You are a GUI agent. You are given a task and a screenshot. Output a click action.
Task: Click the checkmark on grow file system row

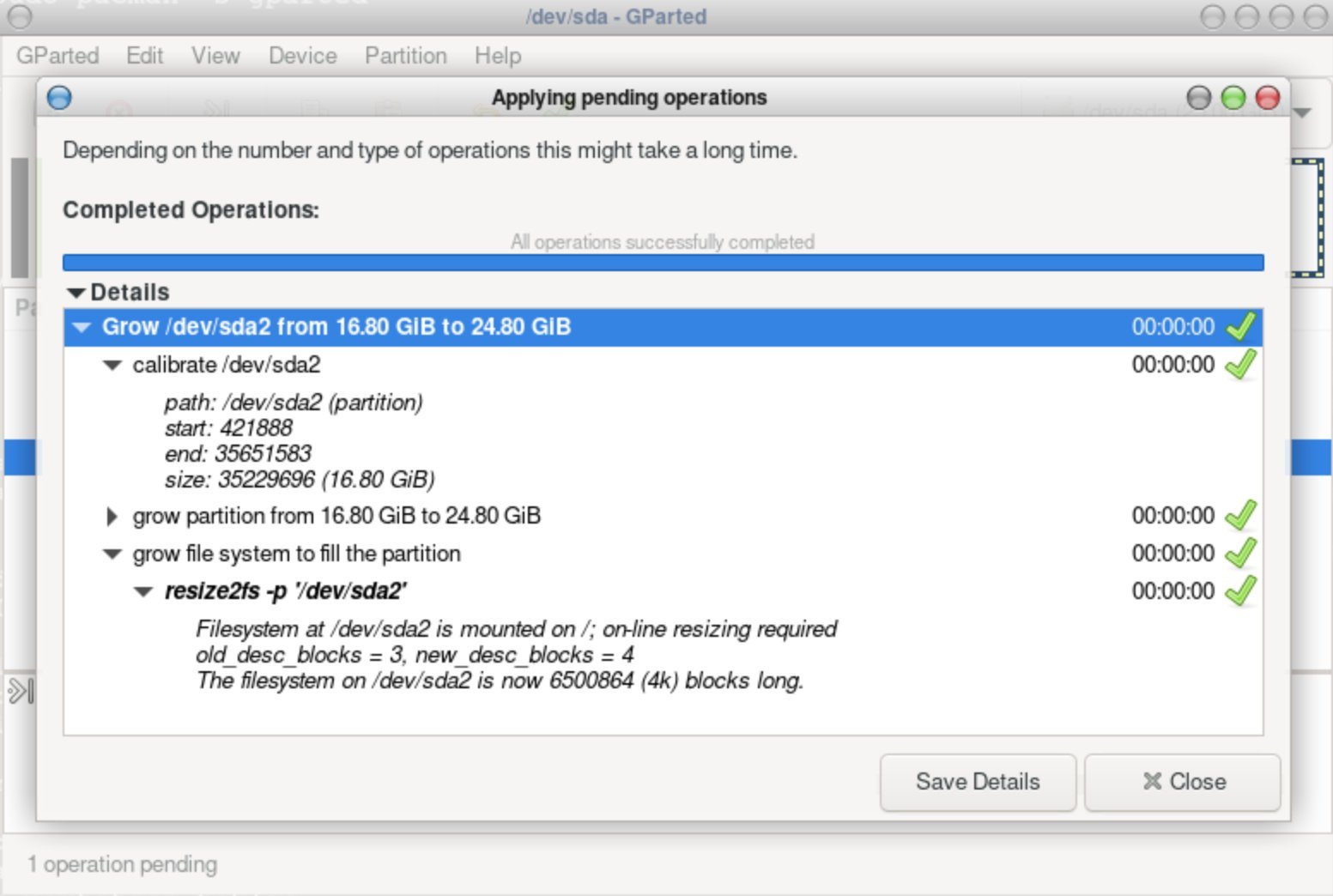(x=1240, y=553)
